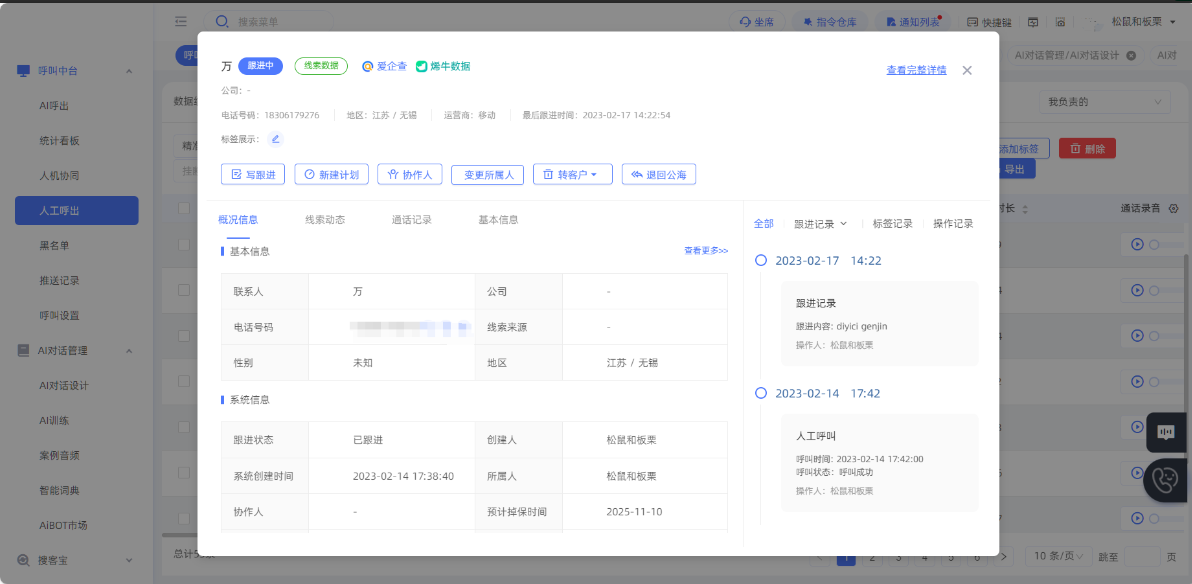This screenshot has height=584, width=1192.
Task: Open 人工呼出 in the sidebar
Action: click(x=77, y=211)
